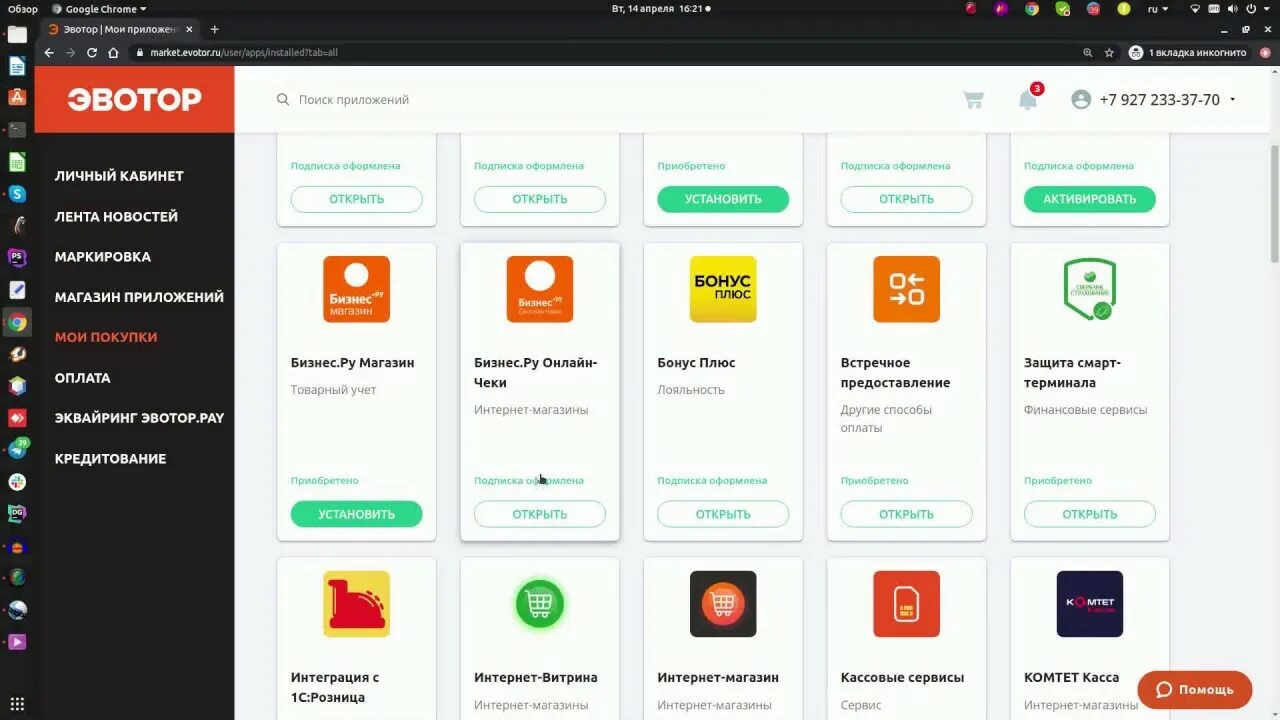Click the Бизнес.Ру Магазин app icon
This screenshot has width=1280, height=720.
[x=356, y=289]
